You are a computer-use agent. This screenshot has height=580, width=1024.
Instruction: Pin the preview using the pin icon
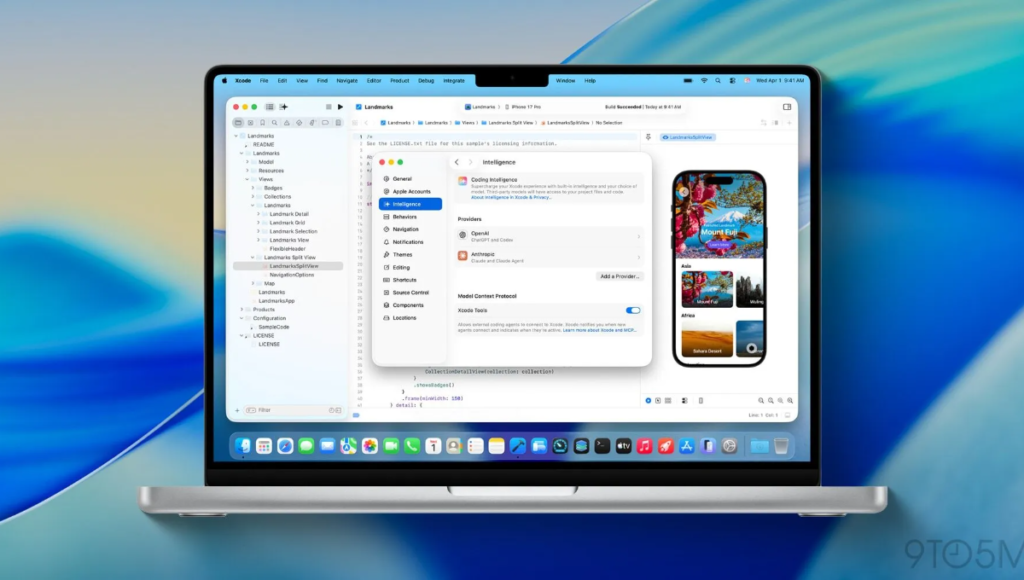tap(648, 137)
